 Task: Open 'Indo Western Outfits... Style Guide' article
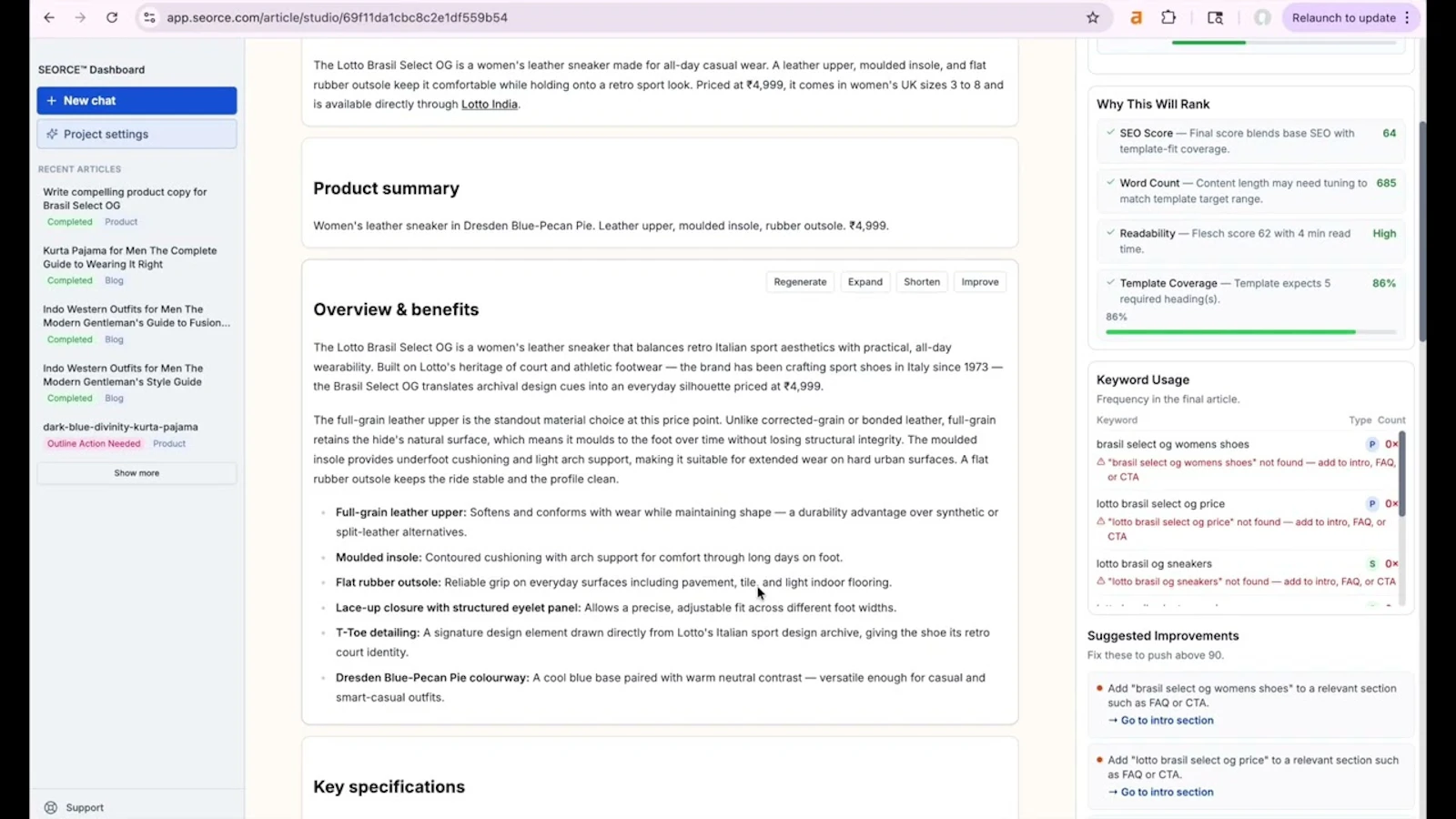(x=123, y=375)
